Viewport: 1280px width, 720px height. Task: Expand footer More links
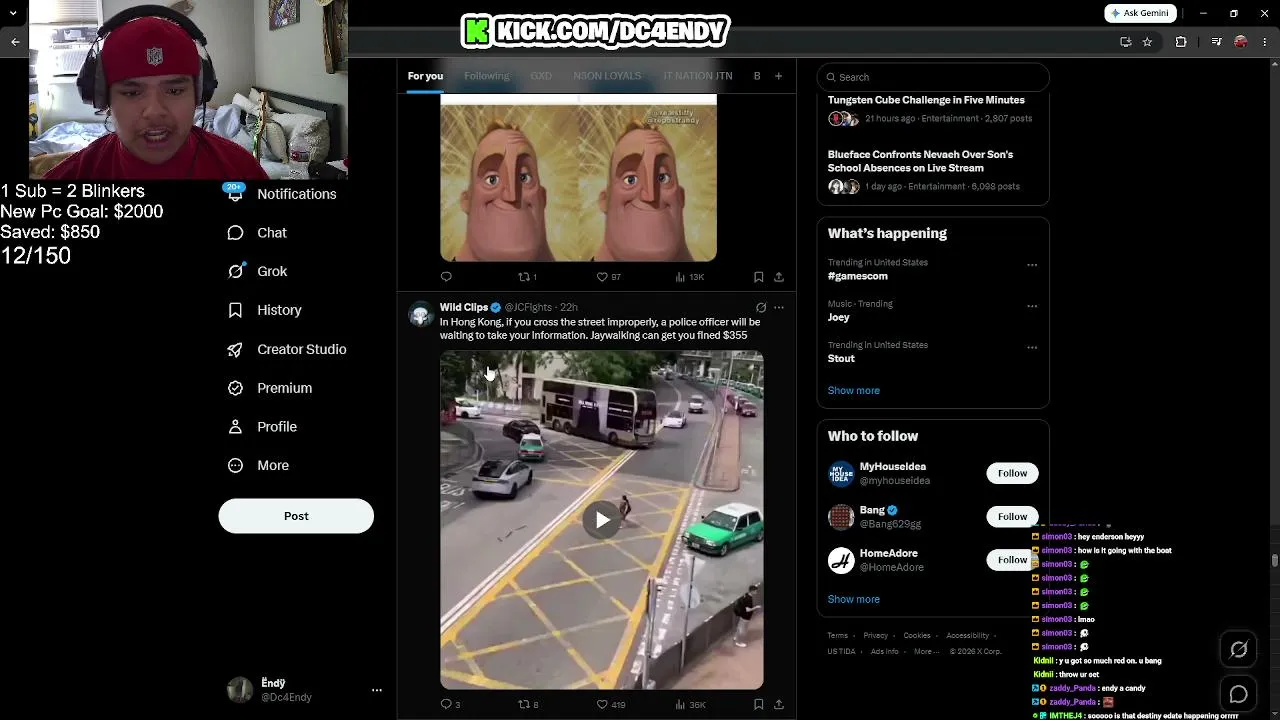click(926, 651)
